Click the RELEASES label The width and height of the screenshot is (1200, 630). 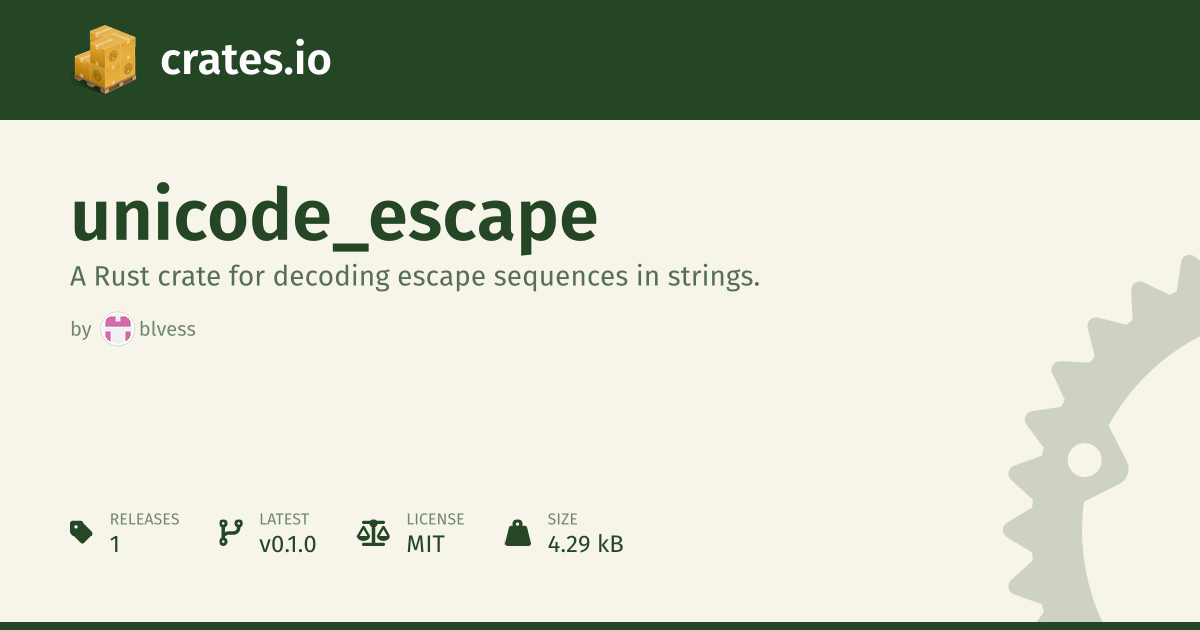[x=145, y=519]
